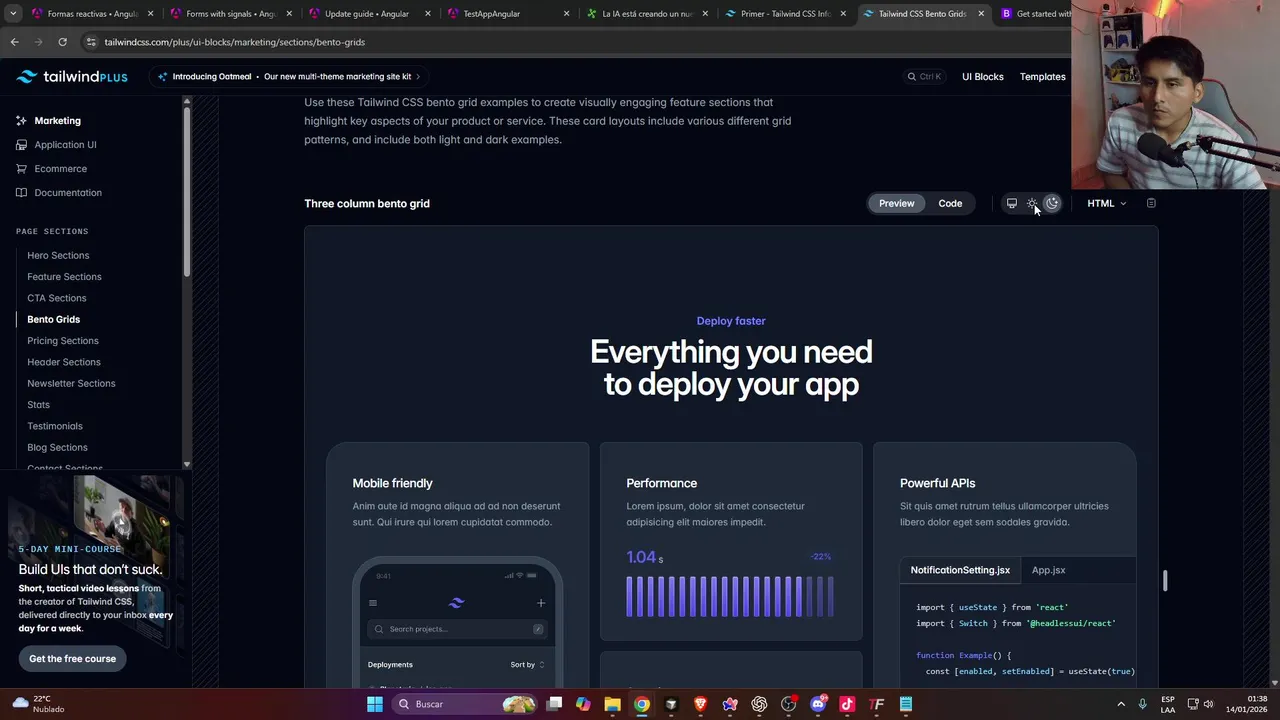Click Search projects field in phone mockup
The width and height of the screenshot is (1280, 720).
pos(457,629)
